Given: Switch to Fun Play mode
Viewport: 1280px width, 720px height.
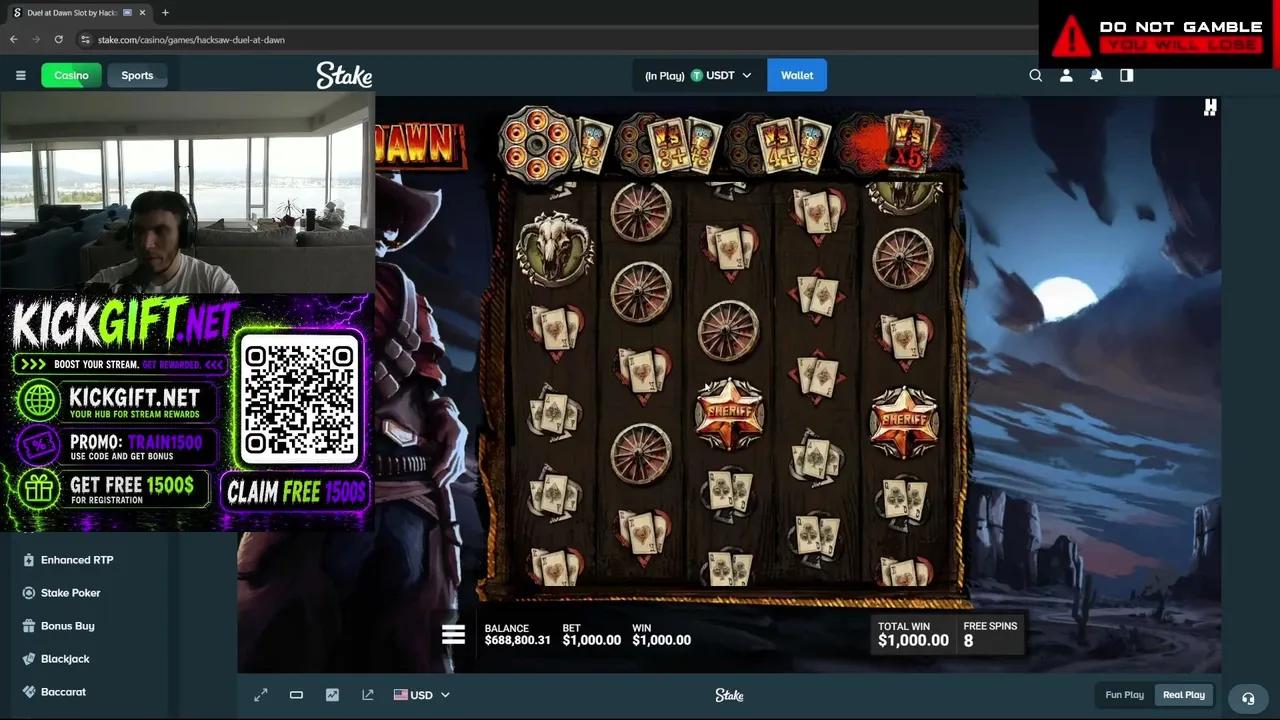Looking at the screenshot, I should coord(1124,695).
